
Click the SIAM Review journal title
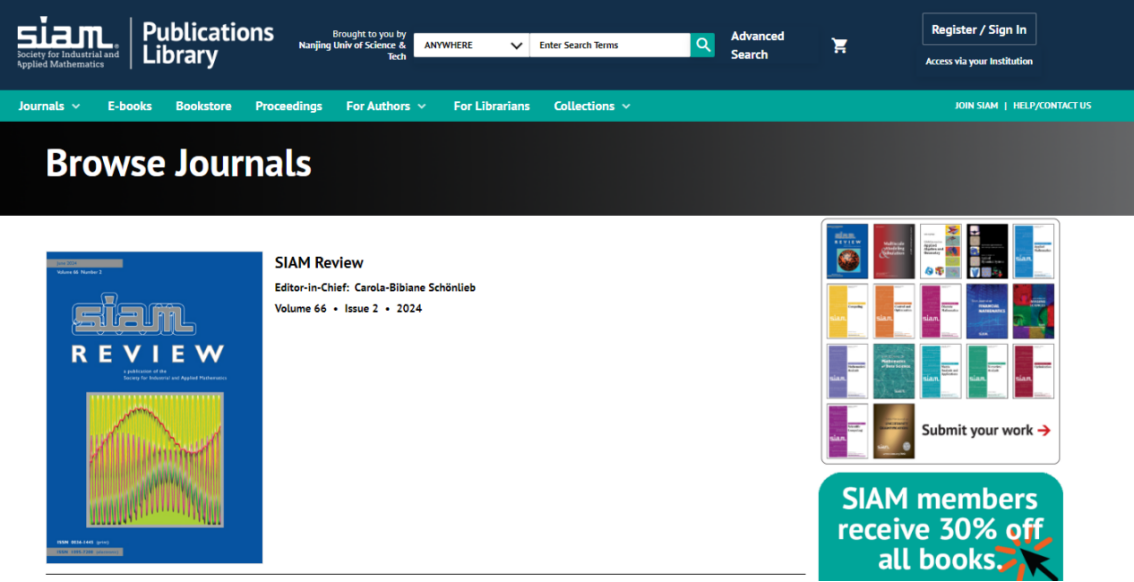pos(319,262)
